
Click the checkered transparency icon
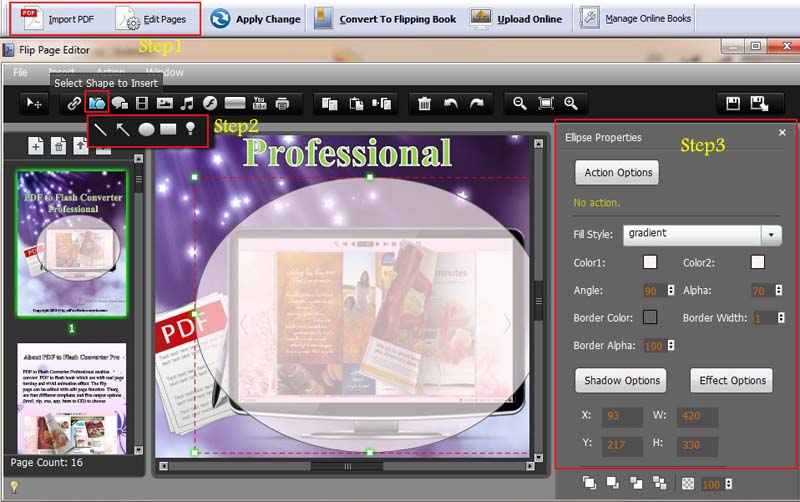pyautogui.click(x=688, y=484)
